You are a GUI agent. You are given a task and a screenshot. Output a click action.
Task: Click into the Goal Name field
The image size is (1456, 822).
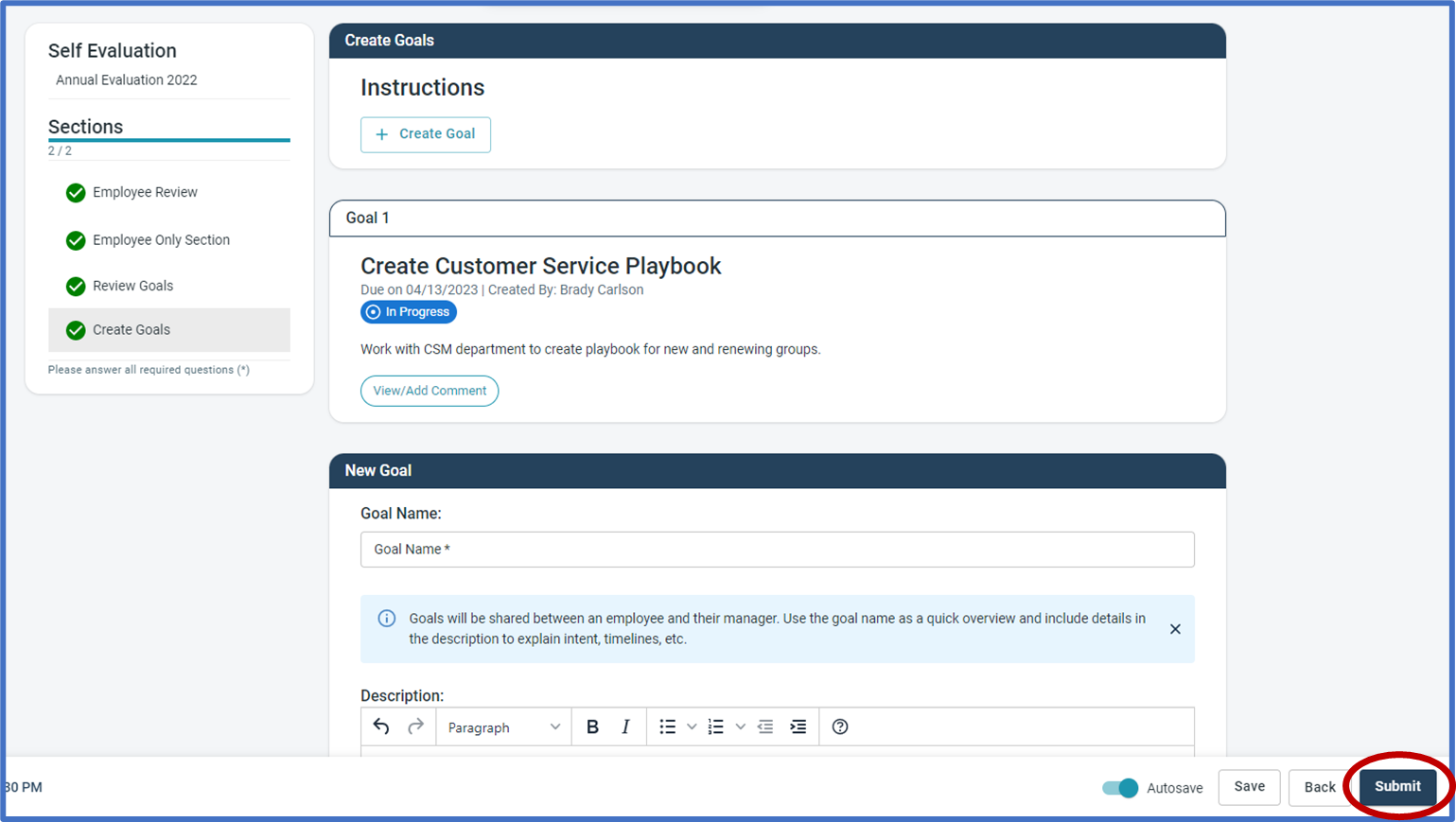[x=778, y=550]
